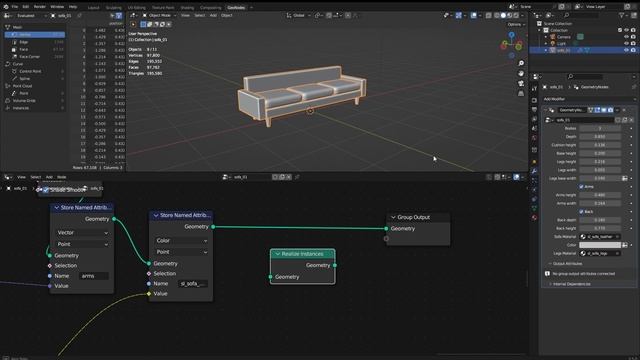
Task: Toggle the Back checkbox in modifier
Action: pyautogui.click(x=581, y=211)
